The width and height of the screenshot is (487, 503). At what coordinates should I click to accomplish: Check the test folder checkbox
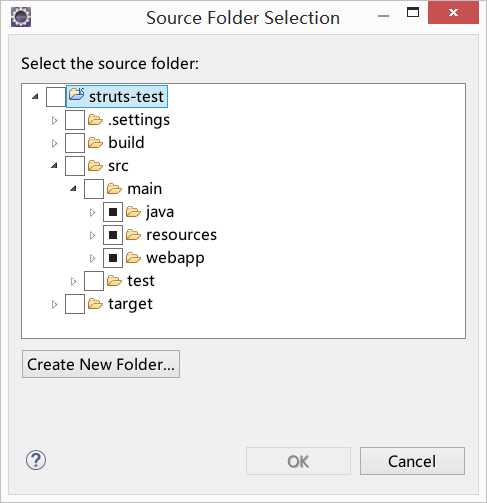94,281
